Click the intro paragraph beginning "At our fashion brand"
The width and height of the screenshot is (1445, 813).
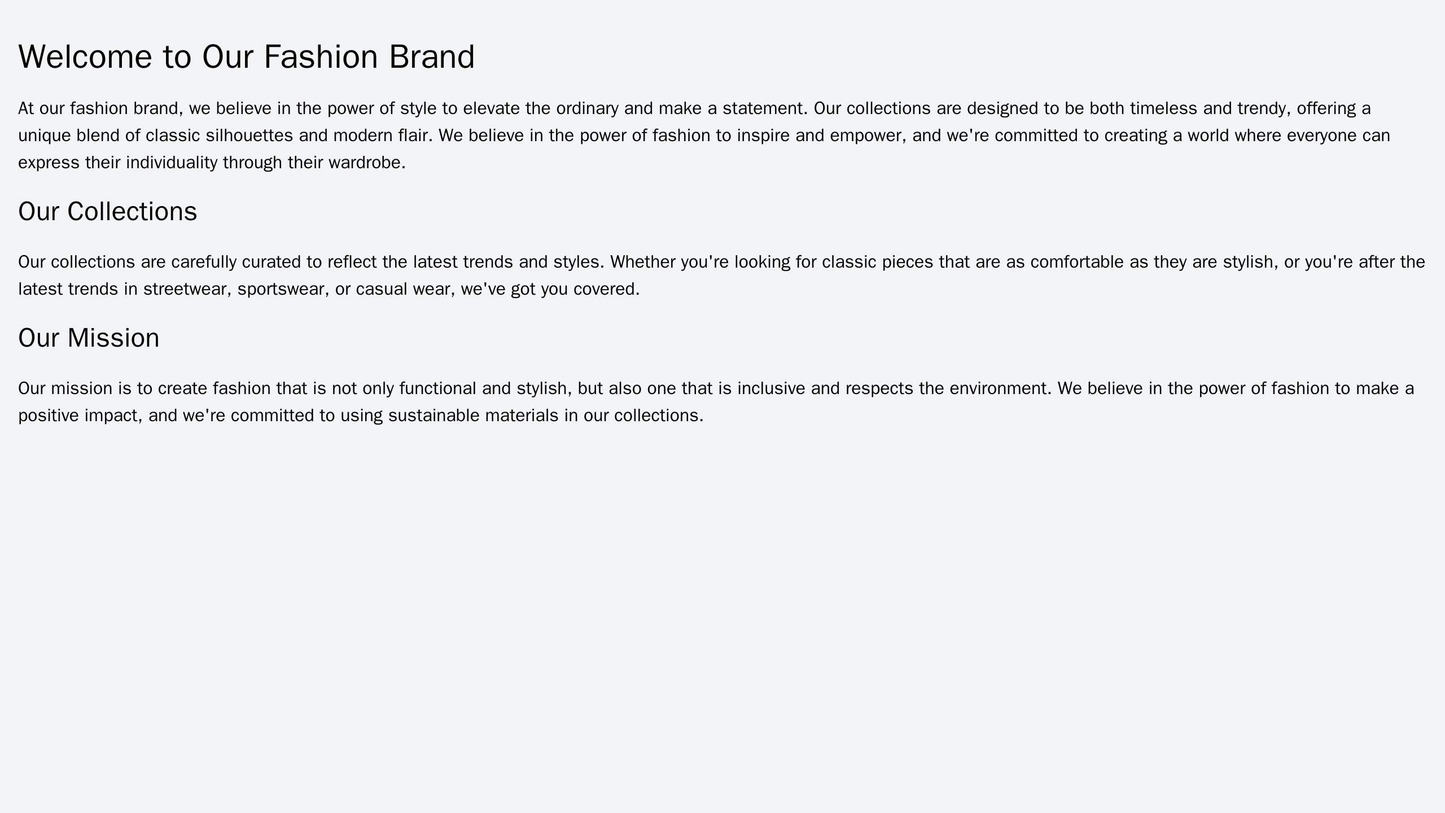[x=700, y=135]
